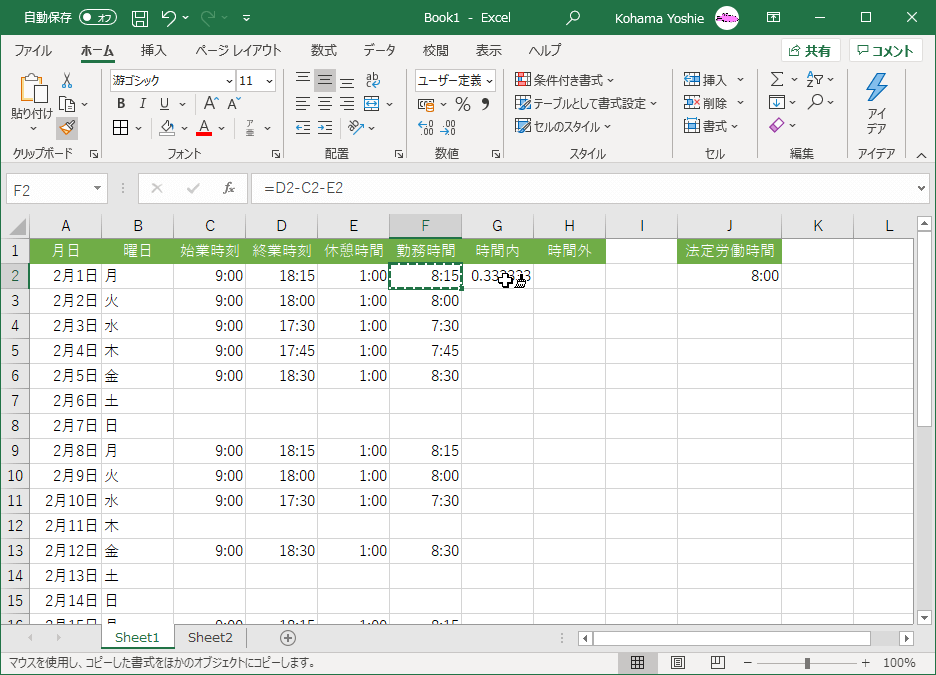Click the Comma Style icon
Viewport: 936px width, 675px height.
485,104
